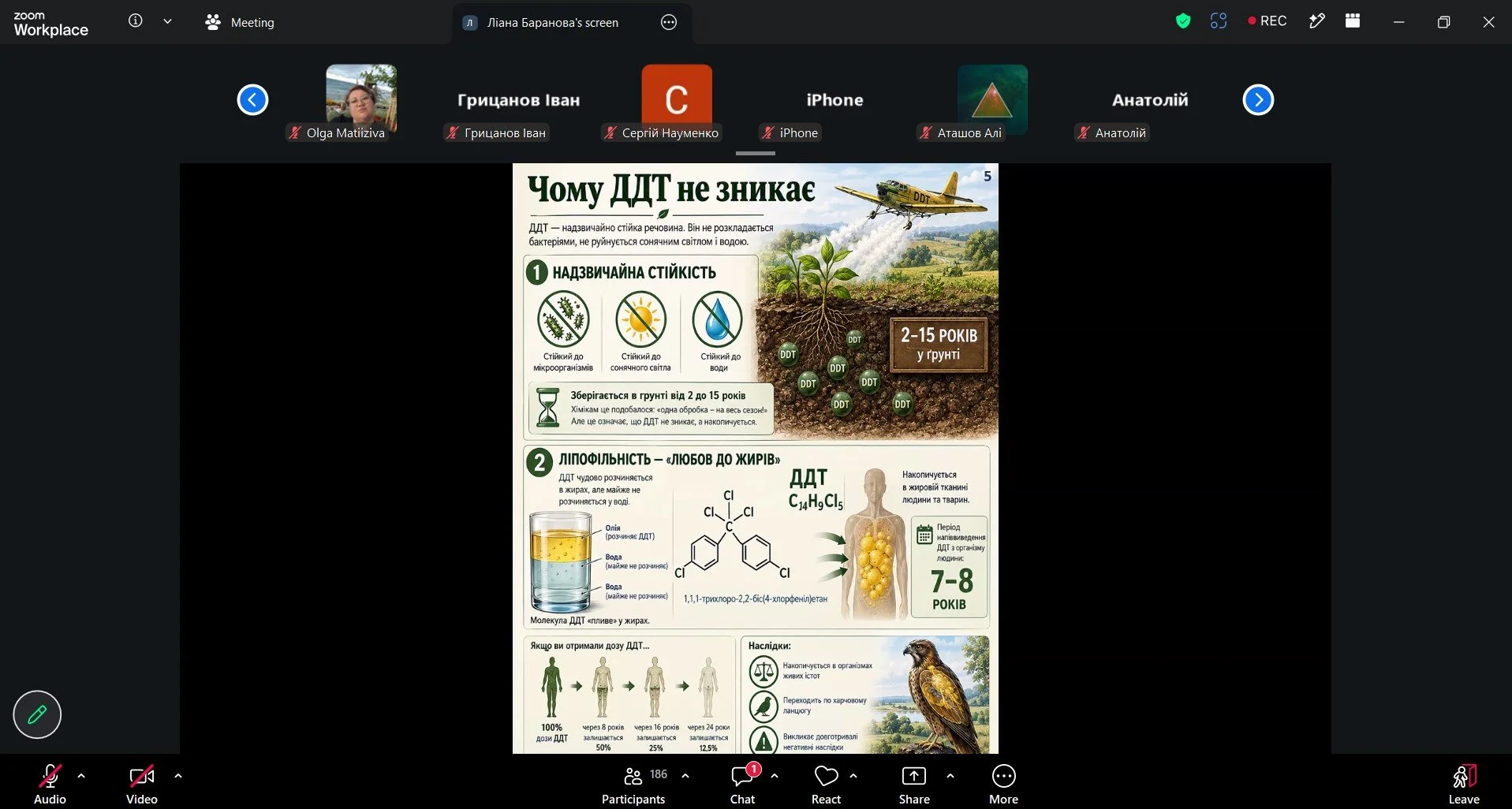
Task: Open the meeting info icon
Action: pyautogui.click(x=136, y=21)
